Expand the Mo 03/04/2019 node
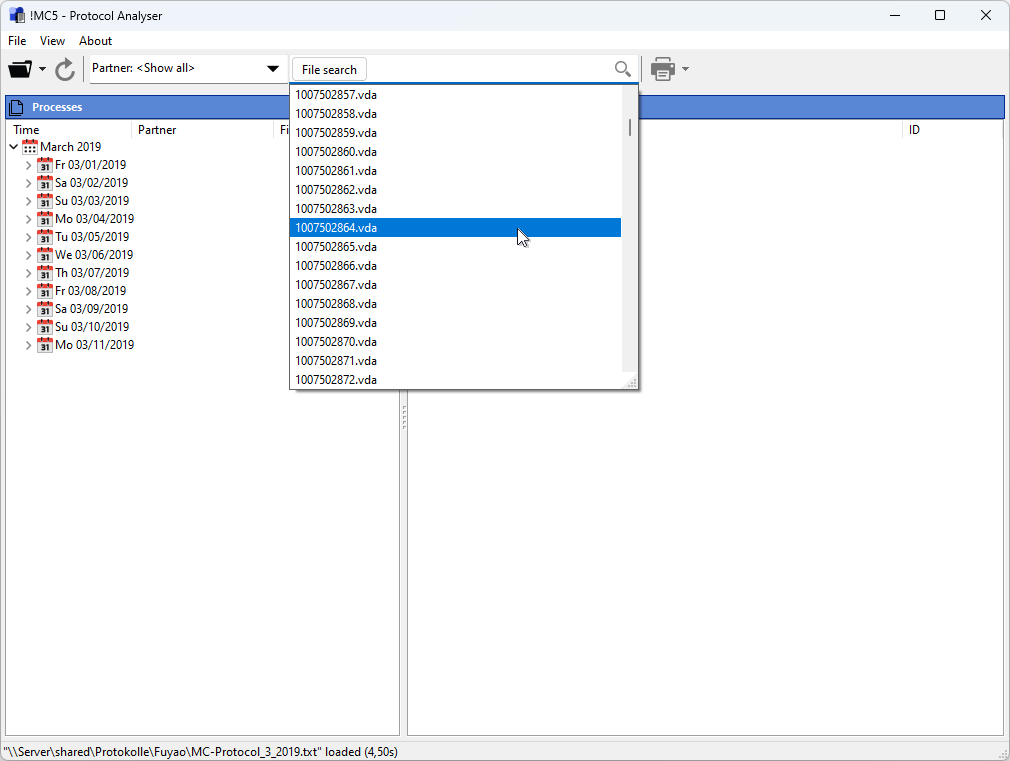The image size is (1010, 761). click(28, 219)
